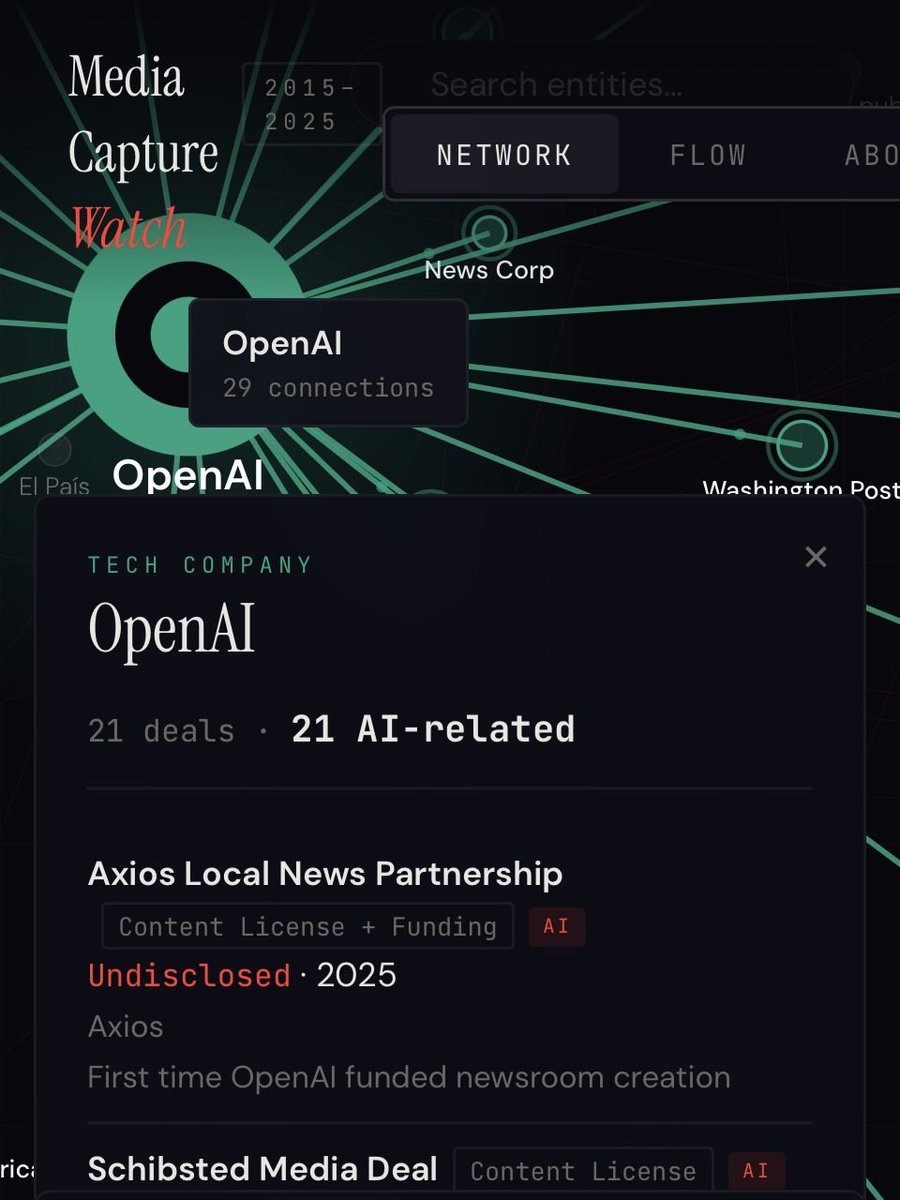This screenshot has height=1200, width=900.
Task: Click the white OpenAI label below the node
Action: [188, 476]
